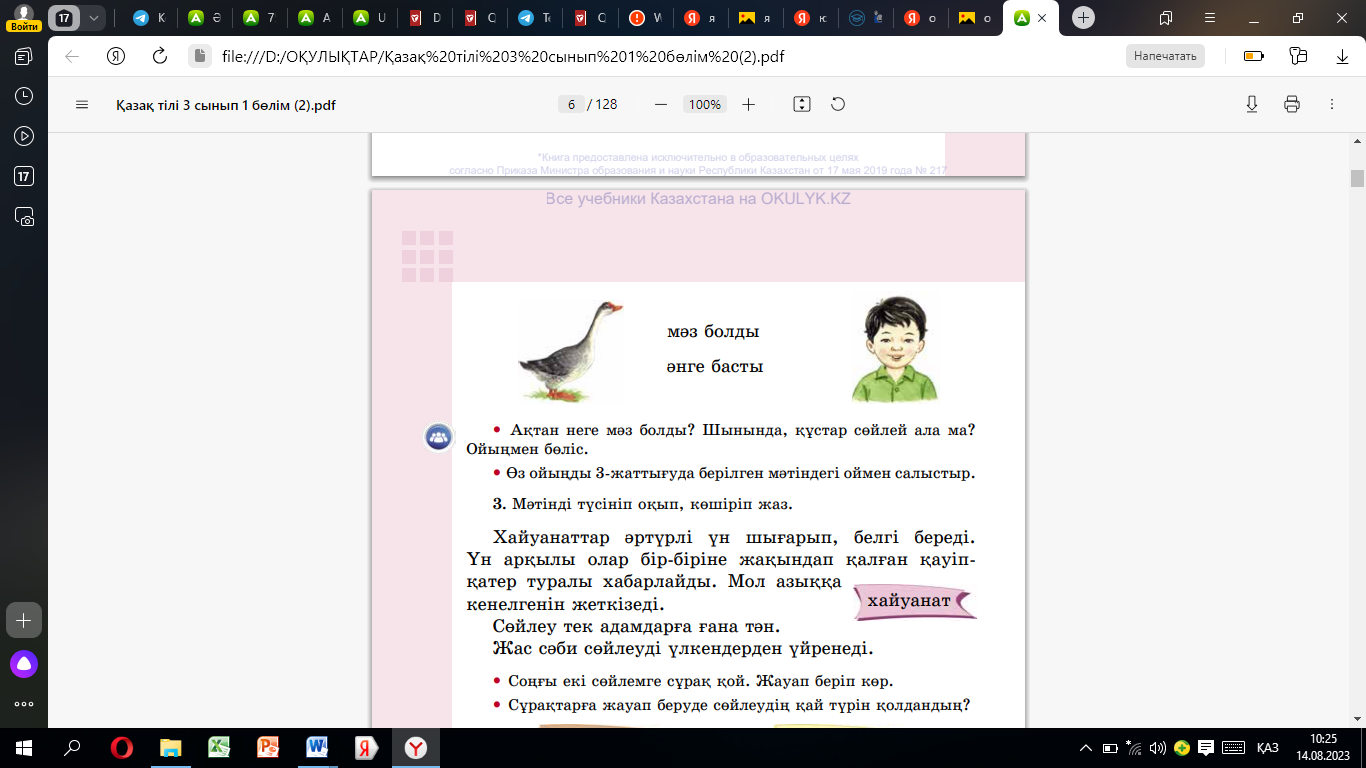The height and width of the screenshot is (768, 1366).
Task: Open Word from the taskbar
Action: pos(317,748)
